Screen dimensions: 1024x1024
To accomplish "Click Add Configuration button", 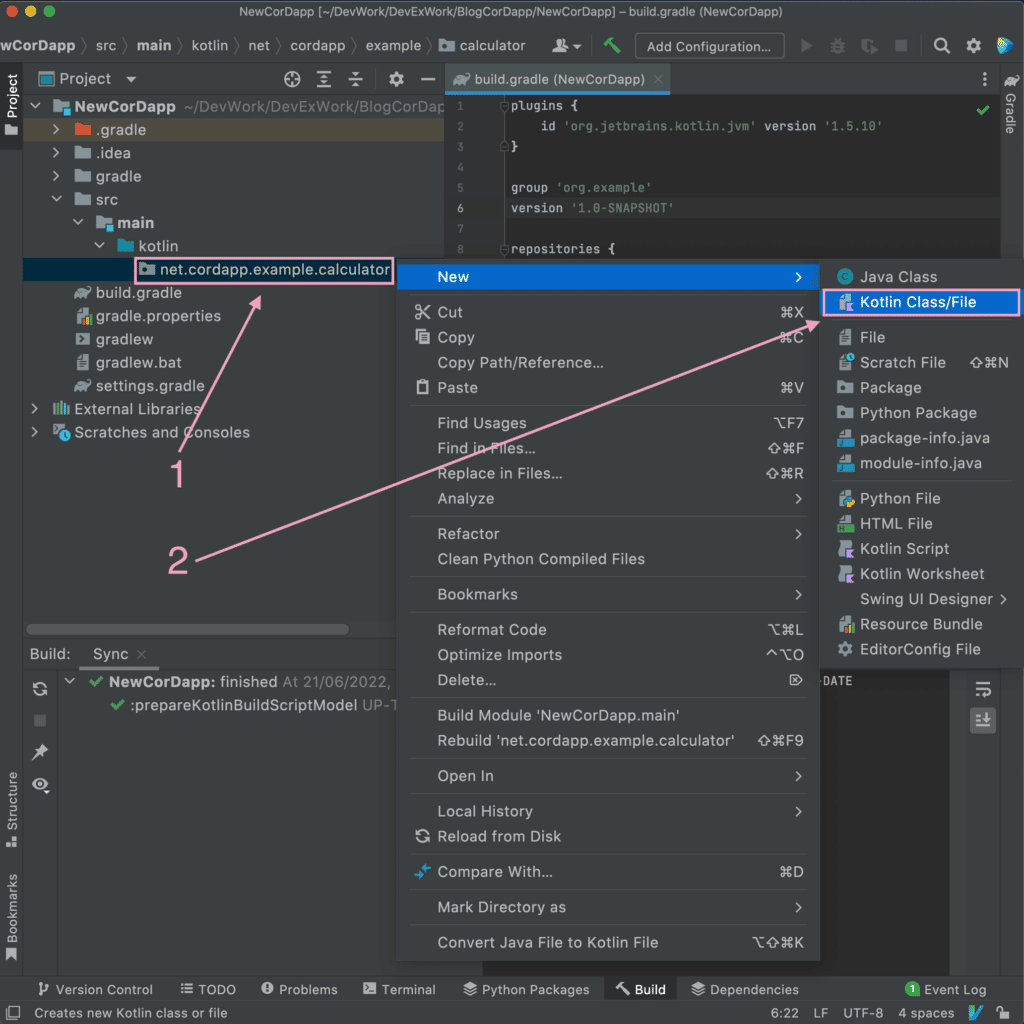I will click(x=709, y=46).
